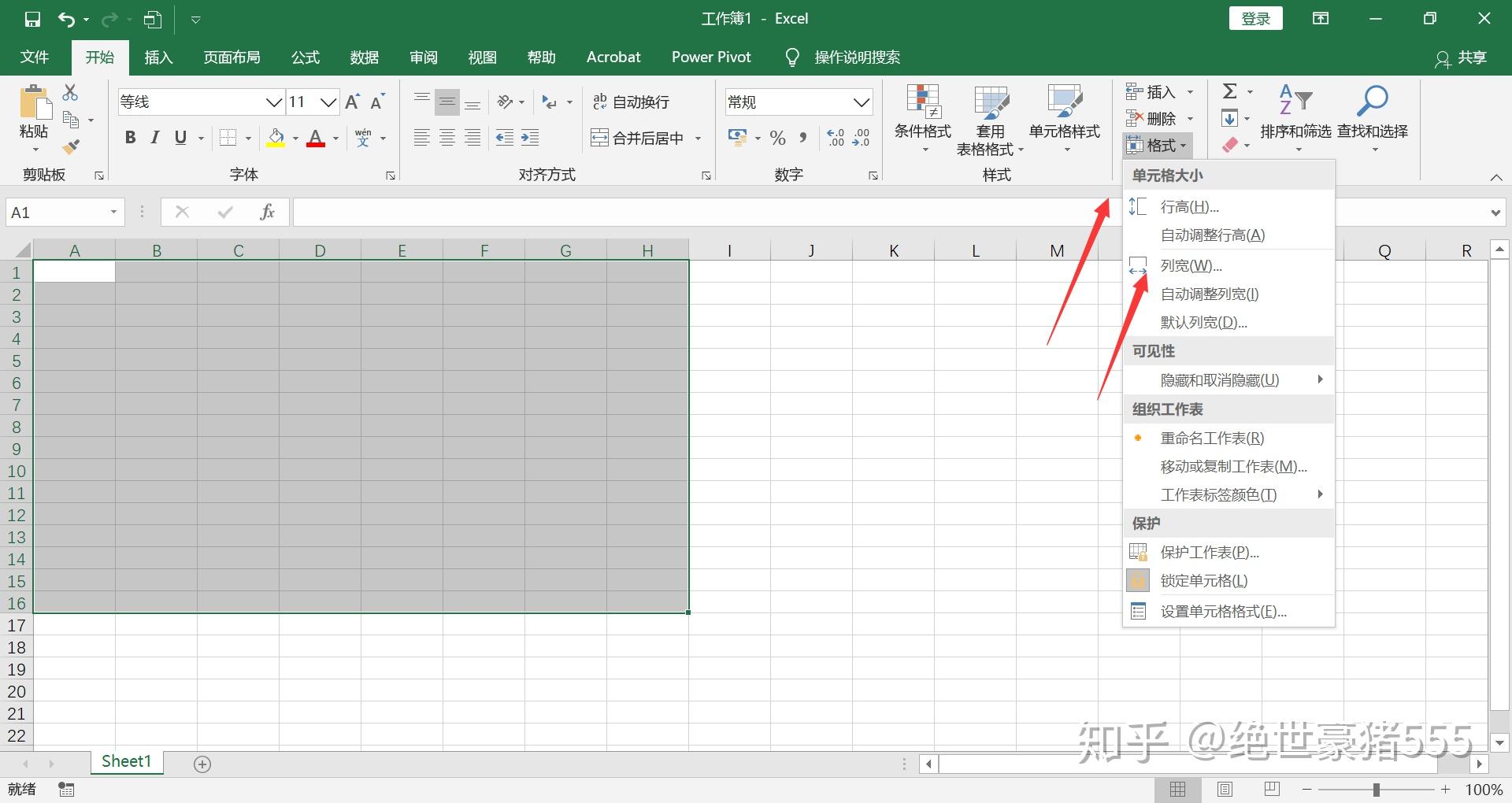This screenshot has height=803, width=1512.
Task: Click the Fill down arrow icon
Action: tap(1229, 119)
